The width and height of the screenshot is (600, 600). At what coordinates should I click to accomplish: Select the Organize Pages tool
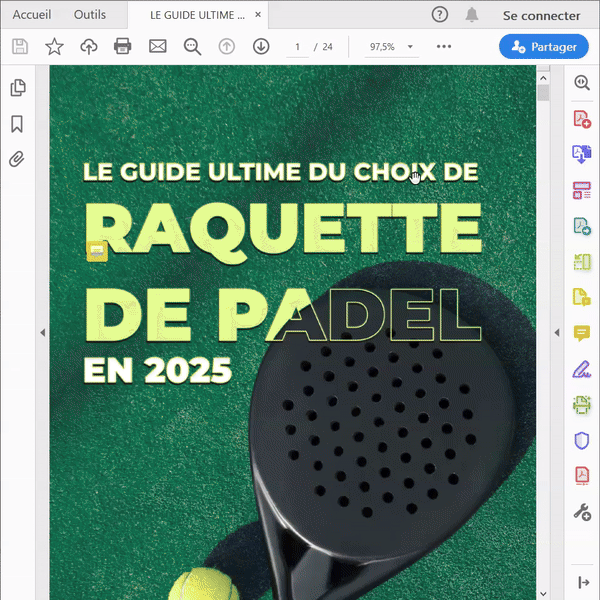[582, 262]
